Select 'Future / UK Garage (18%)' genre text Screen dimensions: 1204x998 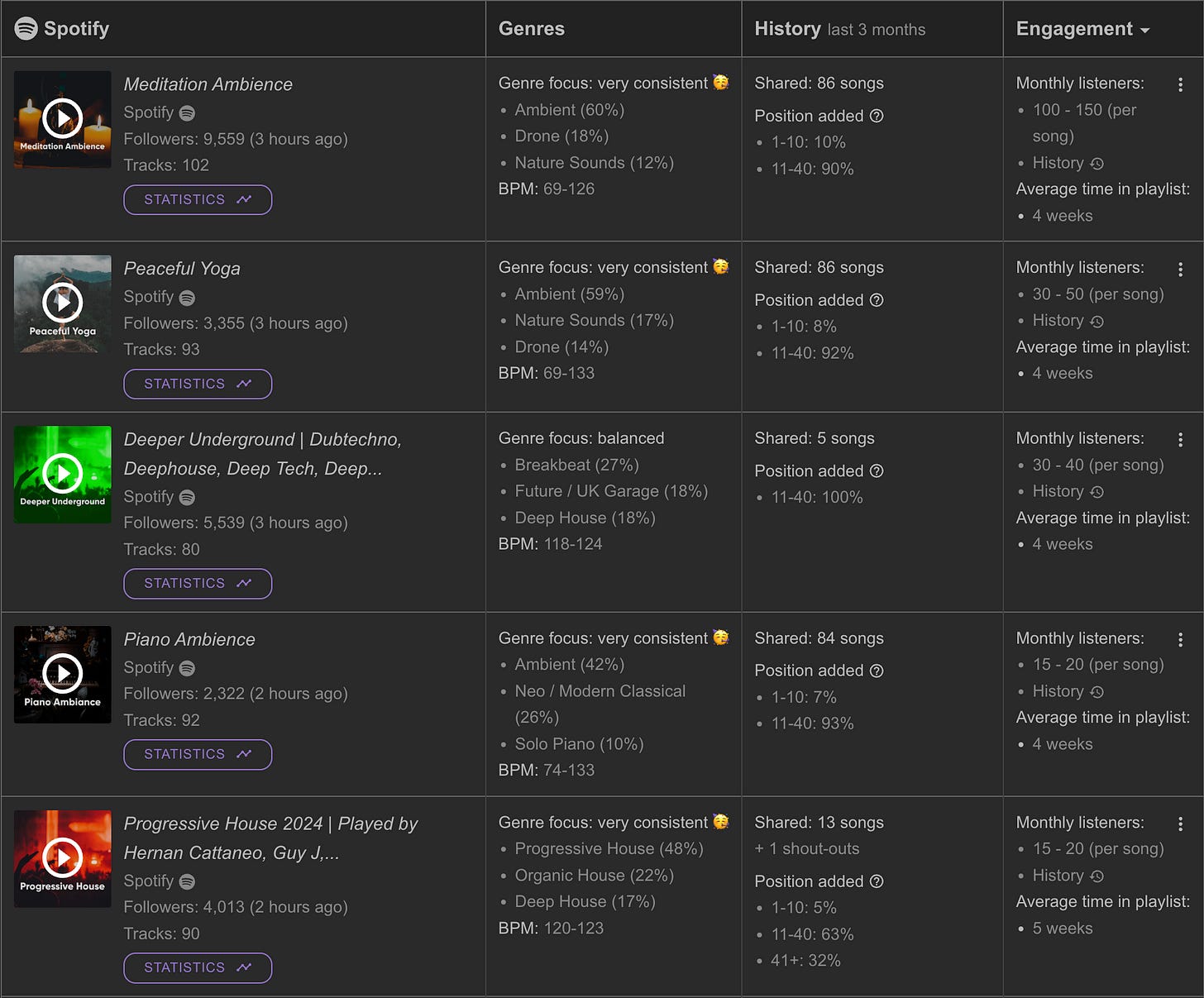point(612,491)
